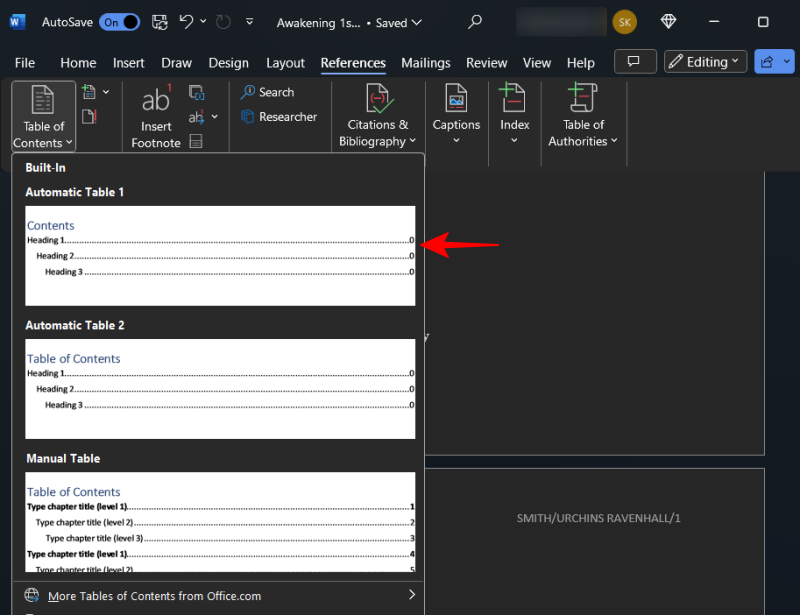Click the Undo arrow
The width and height of the screenshot is (800, 615).
(x=187, y=21)
